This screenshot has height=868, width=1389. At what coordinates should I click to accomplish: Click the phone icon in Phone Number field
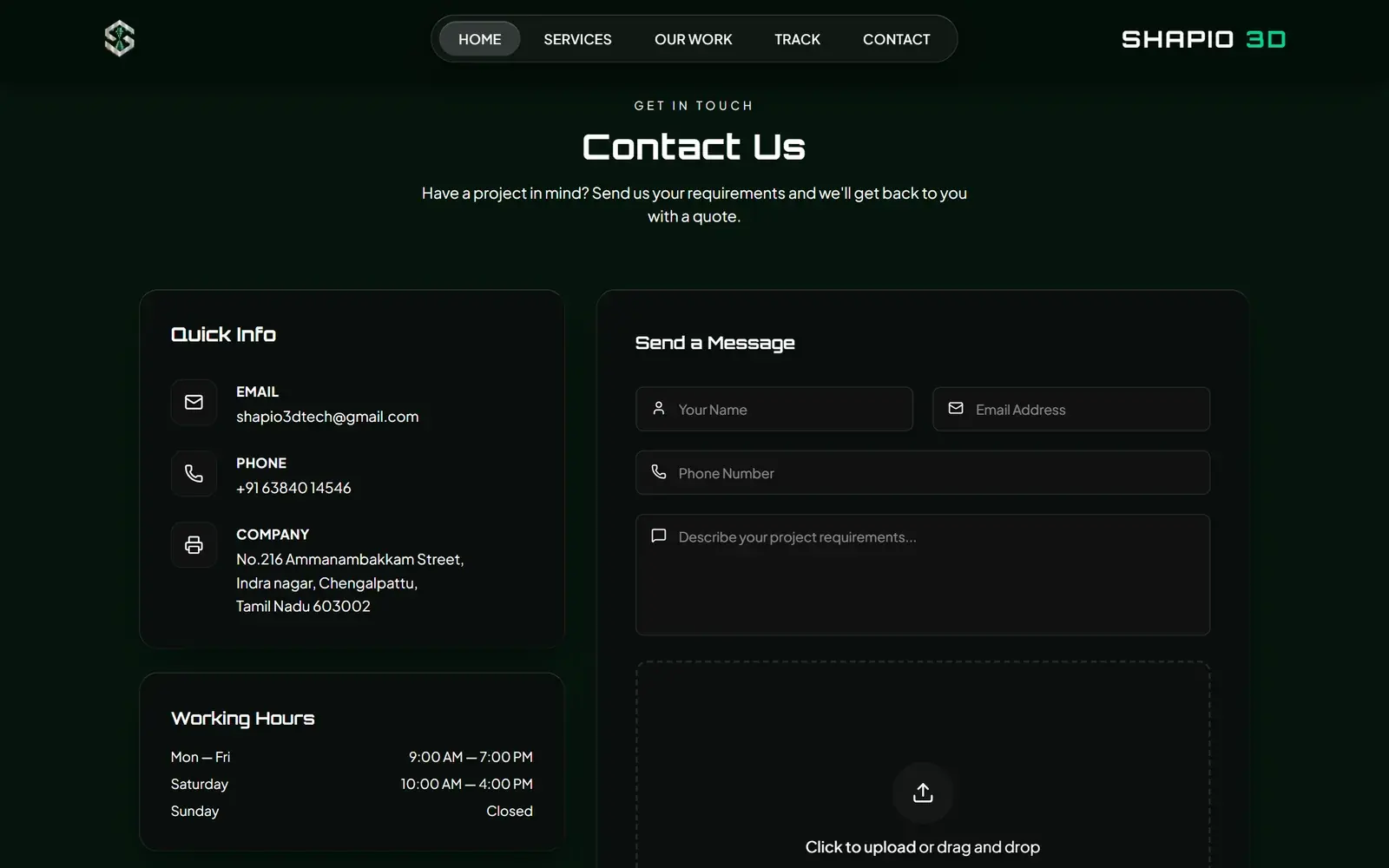659,472
